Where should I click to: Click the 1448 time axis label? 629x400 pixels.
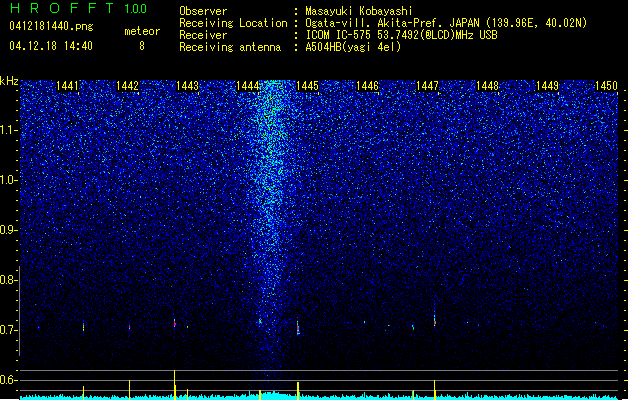[x=487, y=86]
